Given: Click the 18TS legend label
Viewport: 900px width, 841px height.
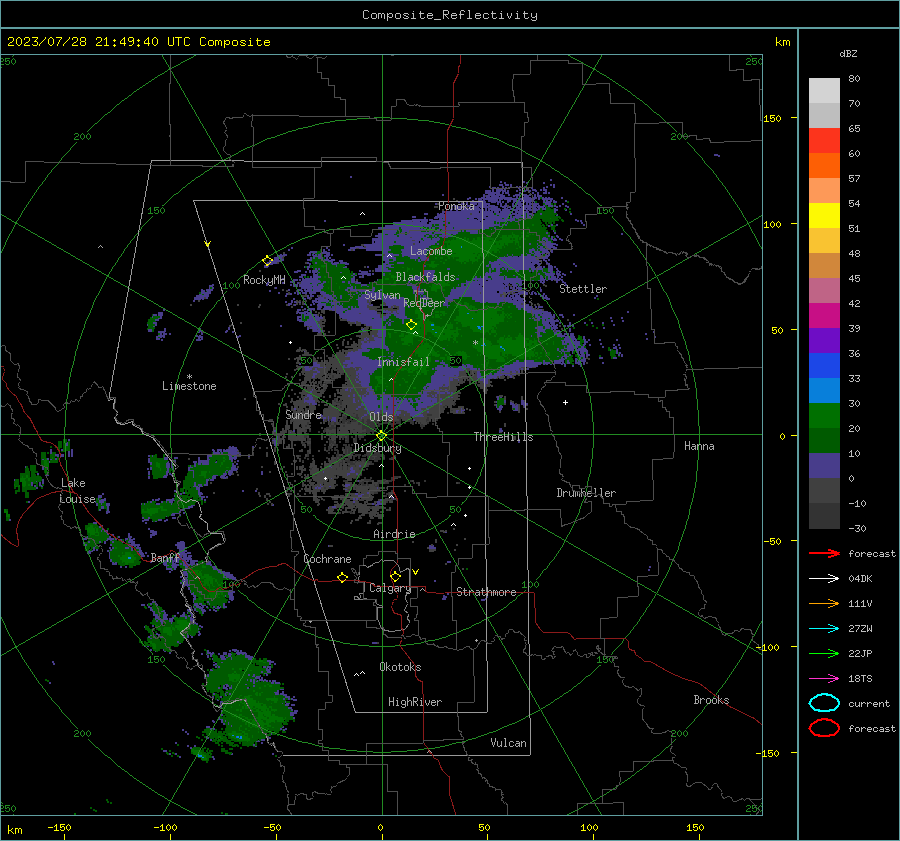Looking at the screenshot, I should (860, 679).
